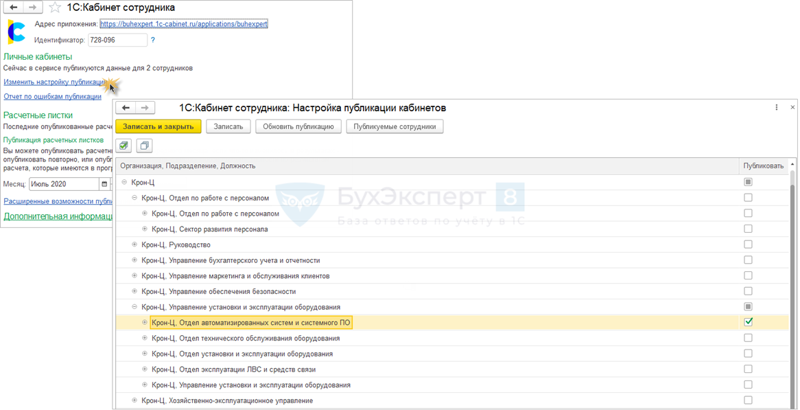Click Публикация расчетных листков heading
The image size is (800, 410).
(x=54, y=140)
